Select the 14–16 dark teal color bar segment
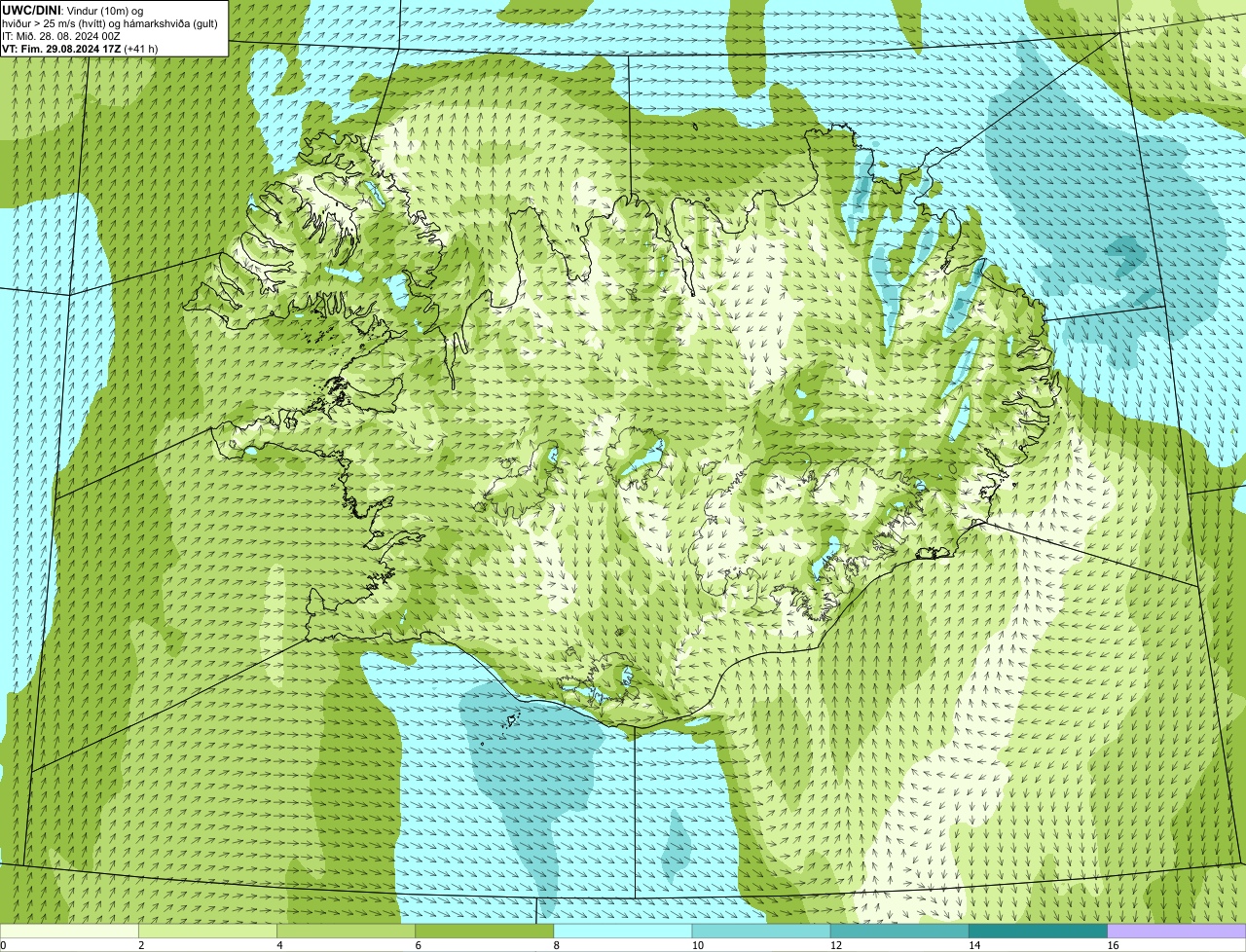The height and width of the screenshot is (952, 1246). pos(1039,932)
